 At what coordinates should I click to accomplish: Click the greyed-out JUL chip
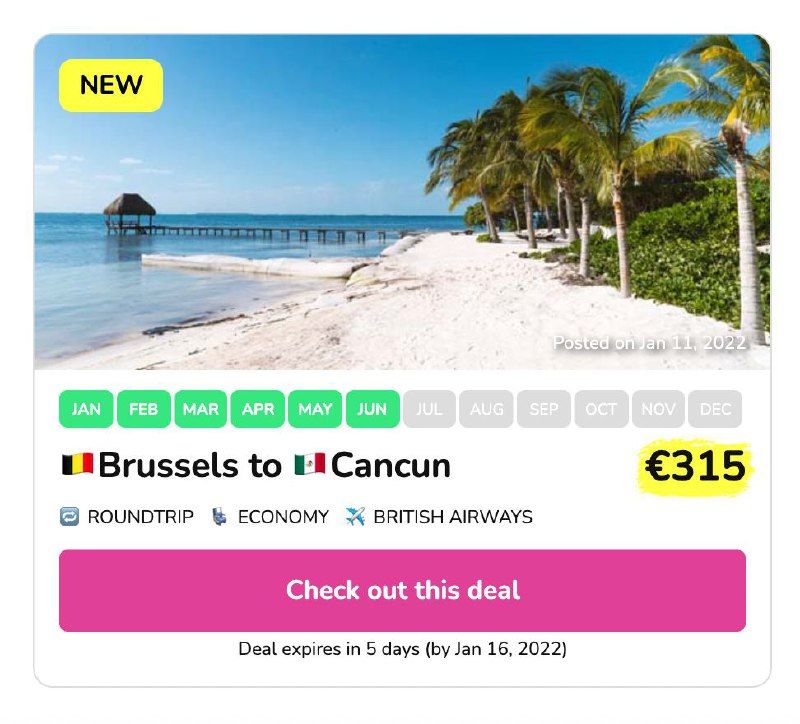[x=429, y=409]
